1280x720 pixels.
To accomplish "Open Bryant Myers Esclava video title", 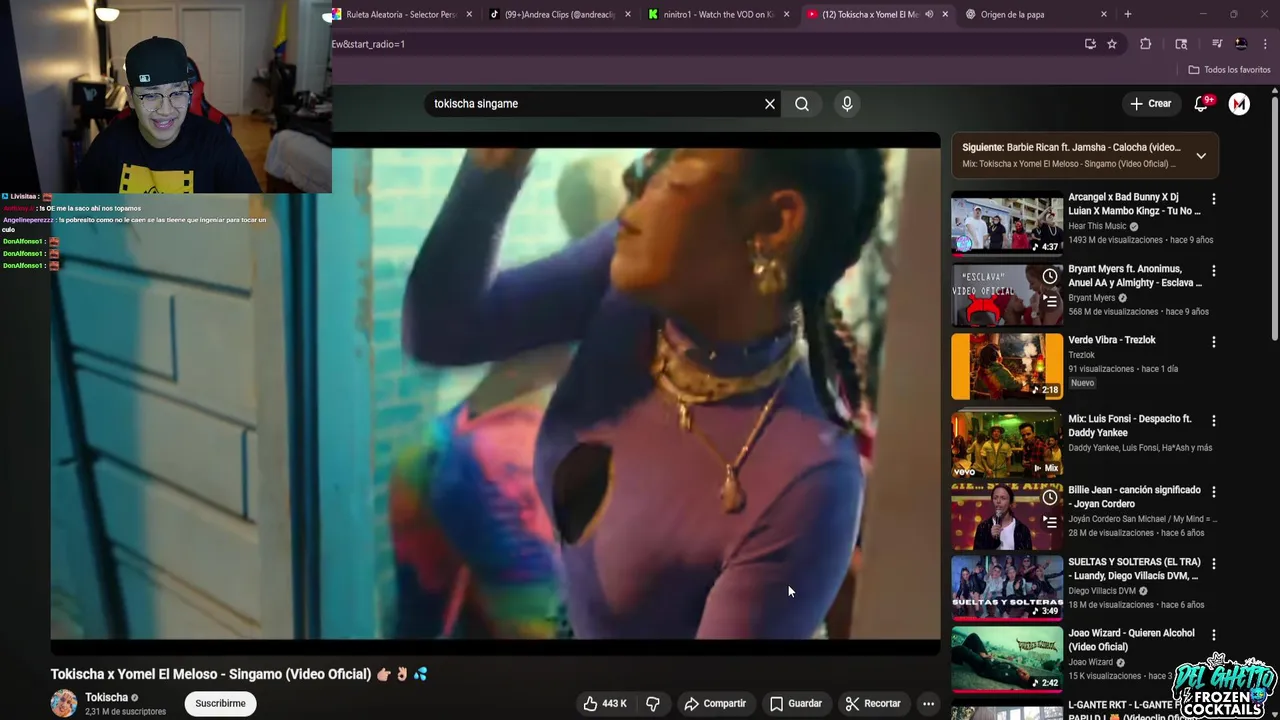I will 1134,276.
